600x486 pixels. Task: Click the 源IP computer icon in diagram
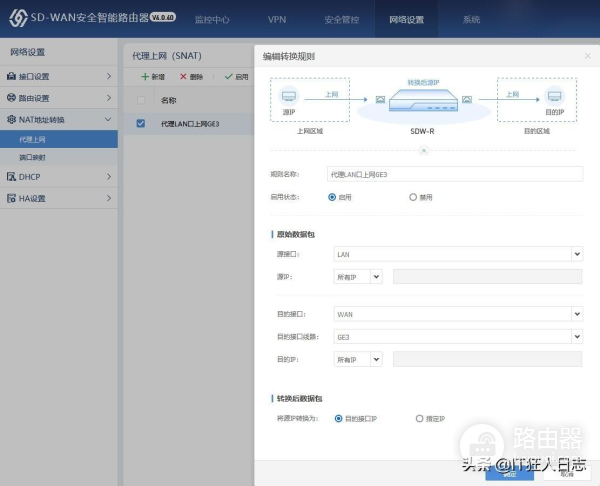pyautogui.click(x=289, y=96)
